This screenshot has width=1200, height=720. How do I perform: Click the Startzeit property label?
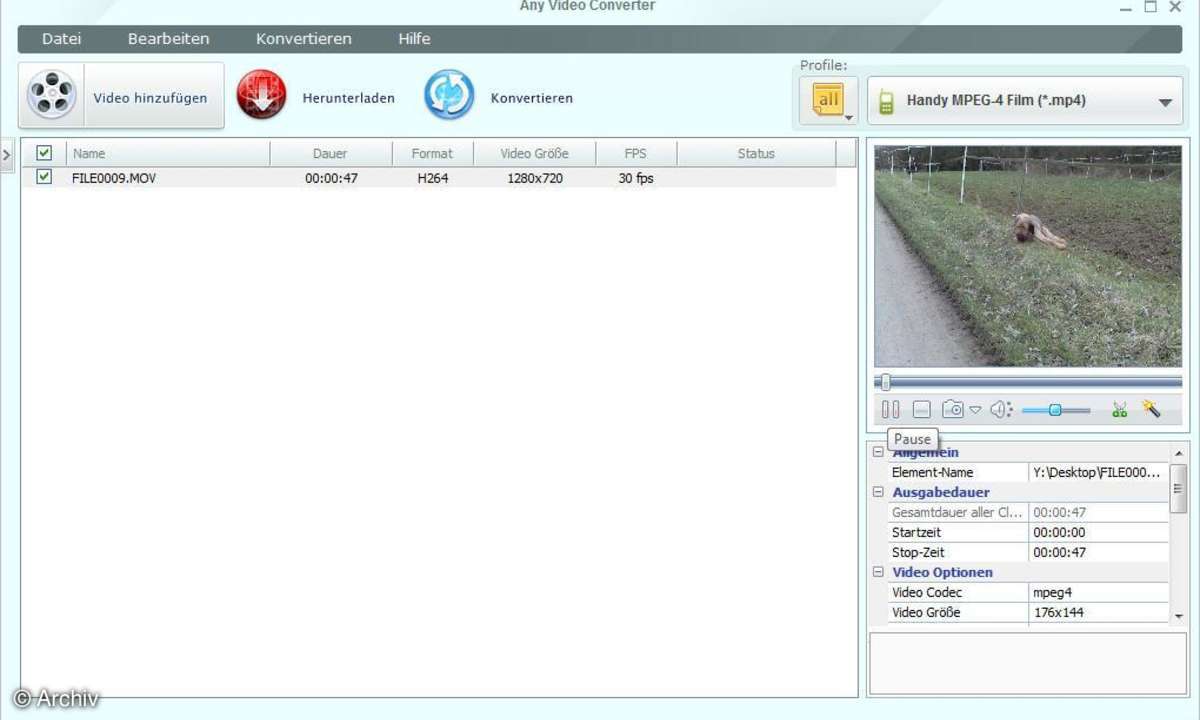coord(917,532)
